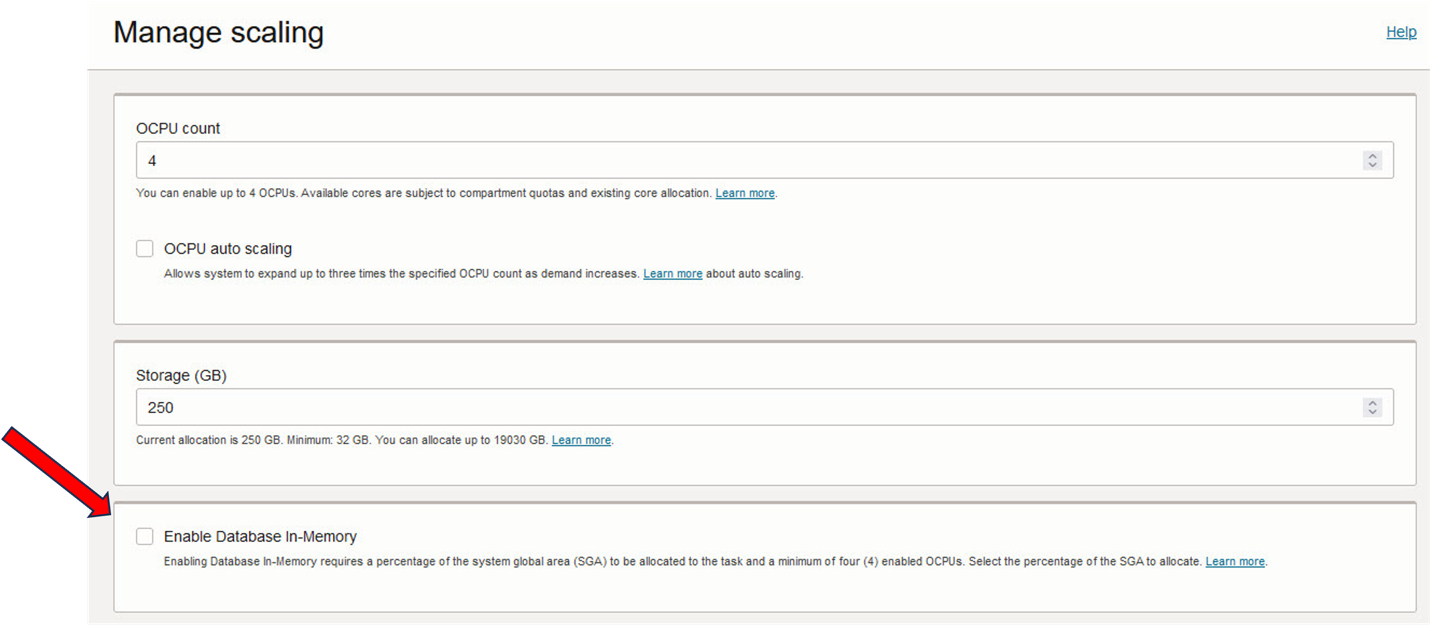Increase OCPU count with the up arrow
Screen dimensions: 1430x626
(x=1372, y=156)
